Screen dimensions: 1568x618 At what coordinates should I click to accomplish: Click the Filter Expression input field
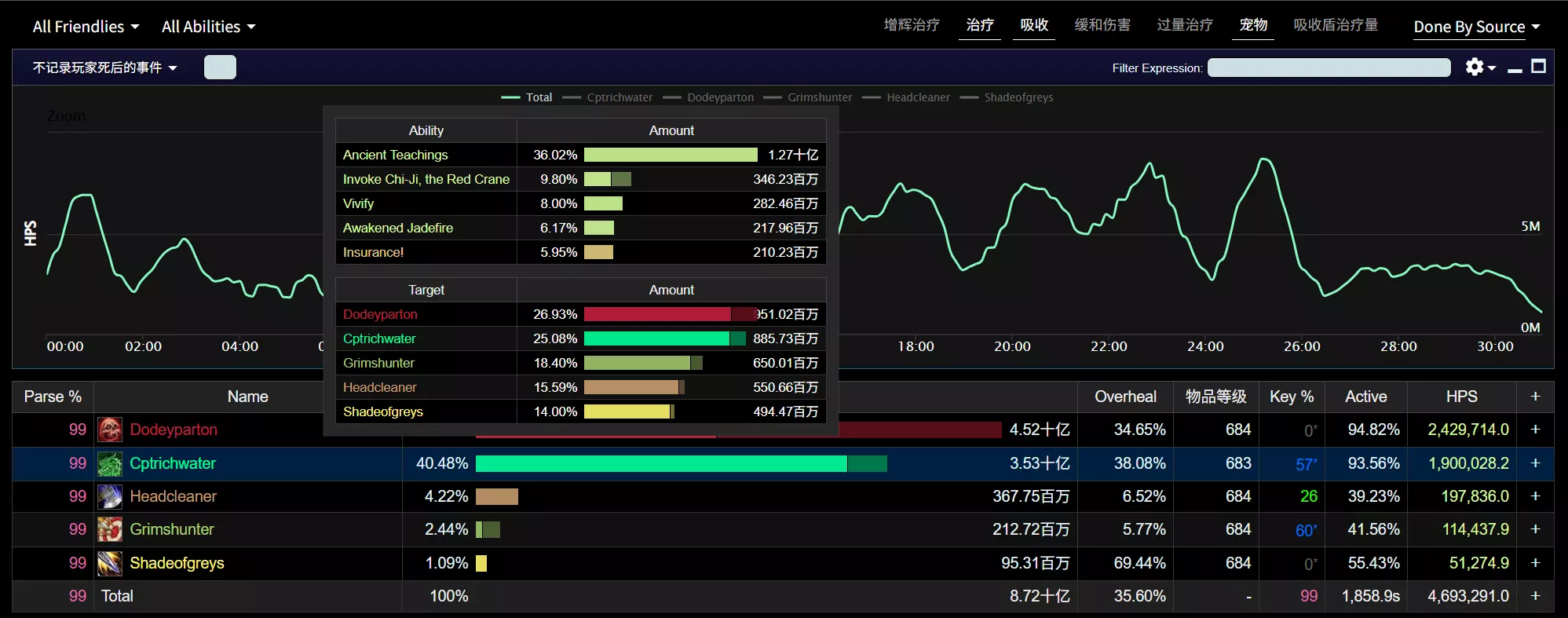(1329, 68)
